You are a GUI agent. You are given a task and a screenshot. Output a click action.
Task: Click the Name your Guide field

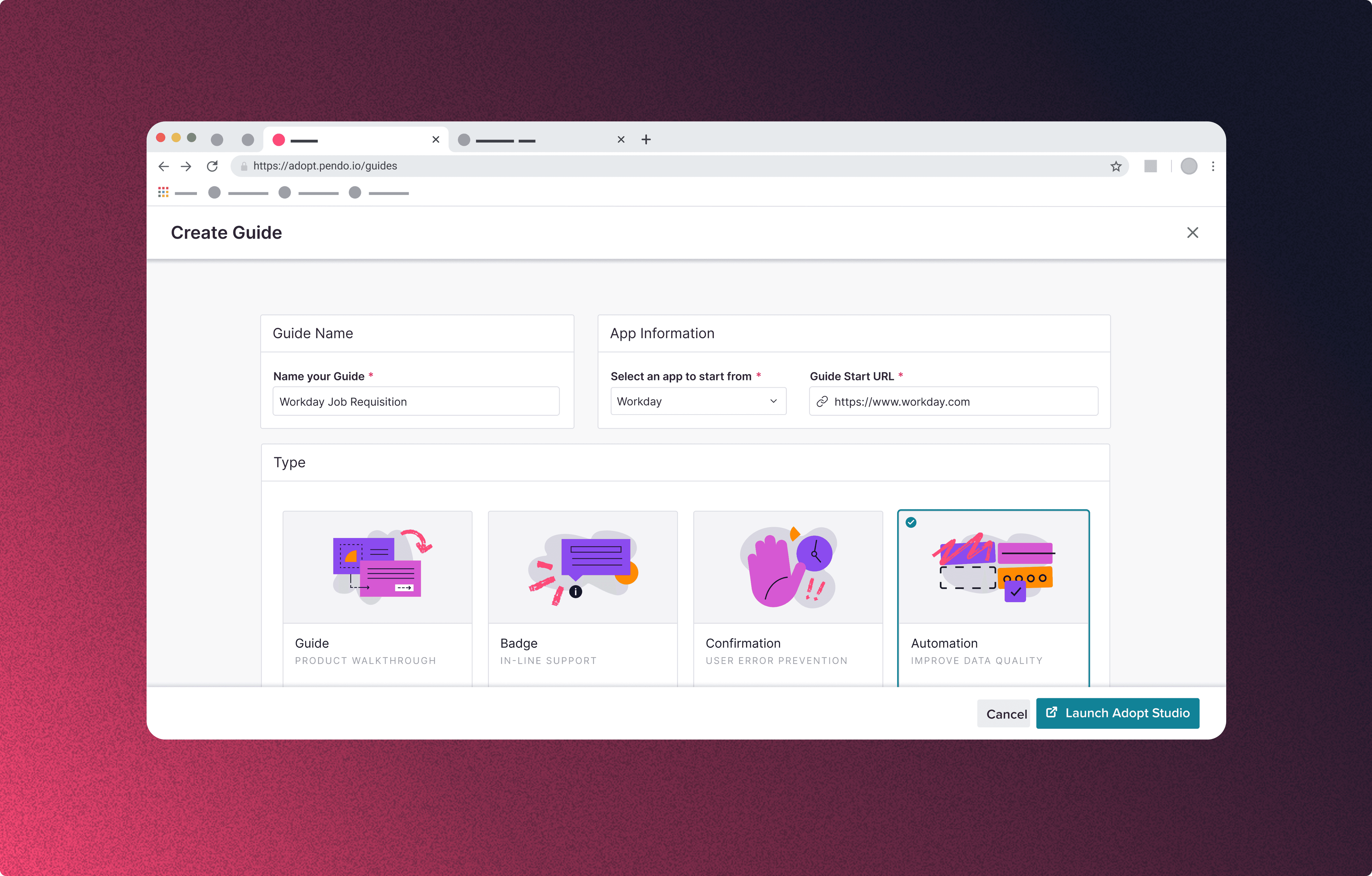pyautogui.click(x=416, y=401)
